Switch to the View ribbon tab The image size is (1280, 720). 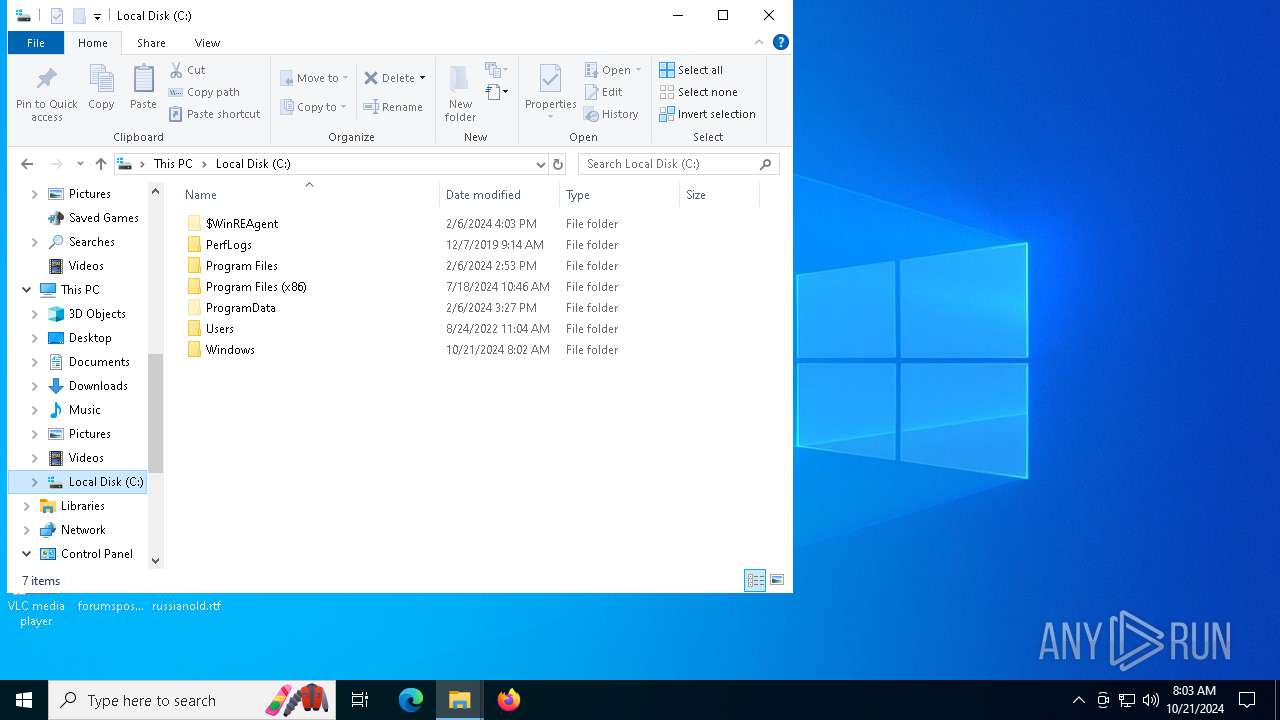pyautogui.click(x=207, y=43)
